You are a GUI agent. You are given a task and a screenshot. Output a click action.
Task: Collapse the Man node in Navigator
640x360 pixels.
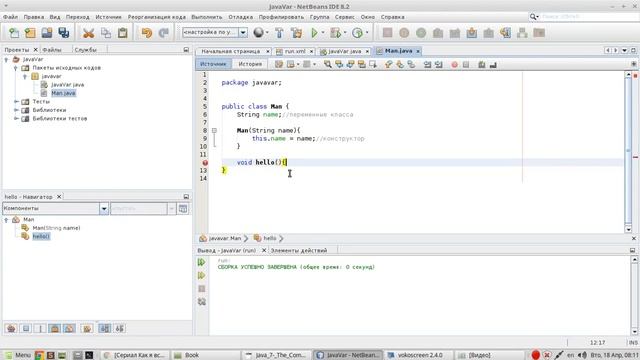[6, 220]
